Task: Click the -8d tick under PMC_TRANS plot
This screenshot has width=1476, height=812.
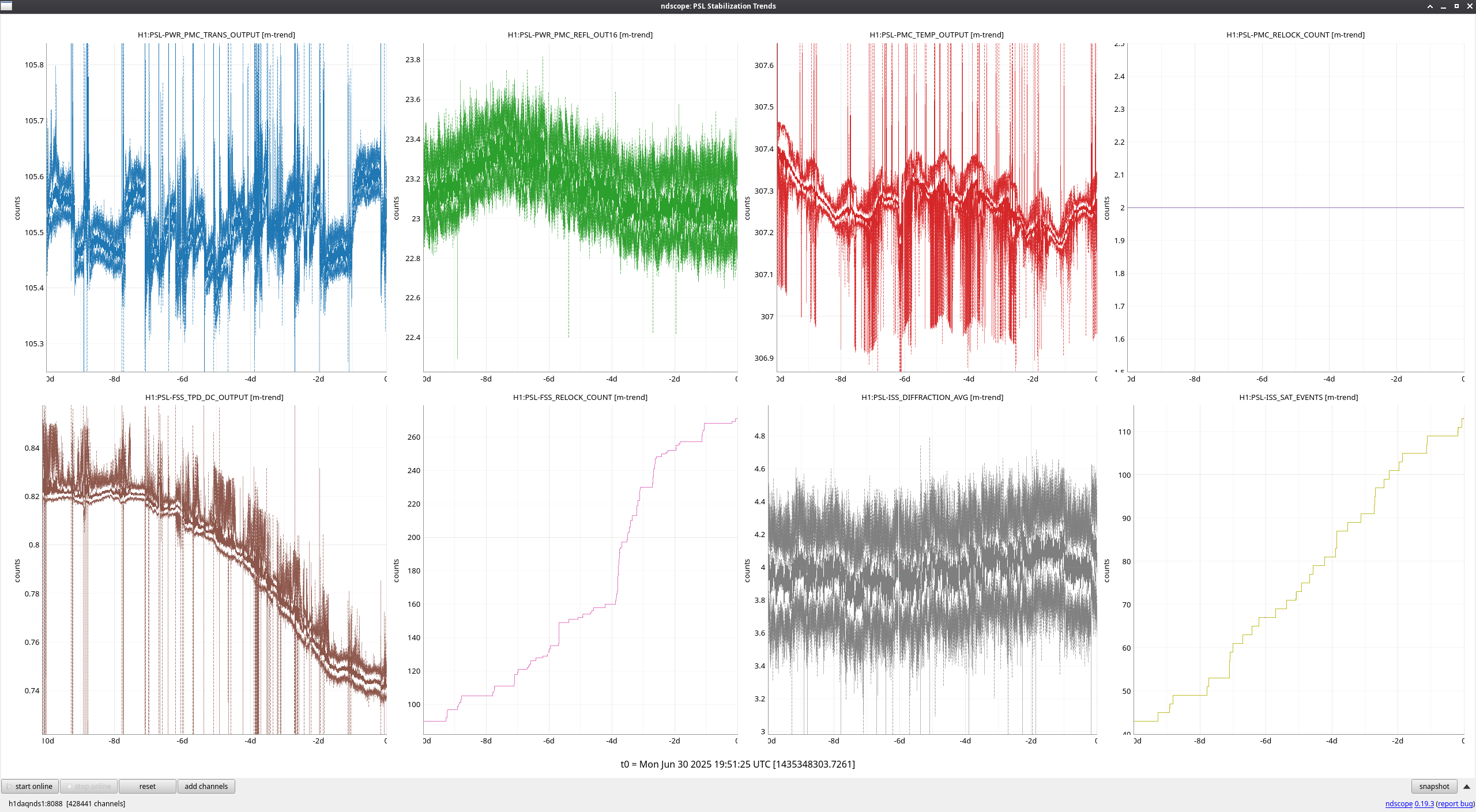Action: point(114,379)
